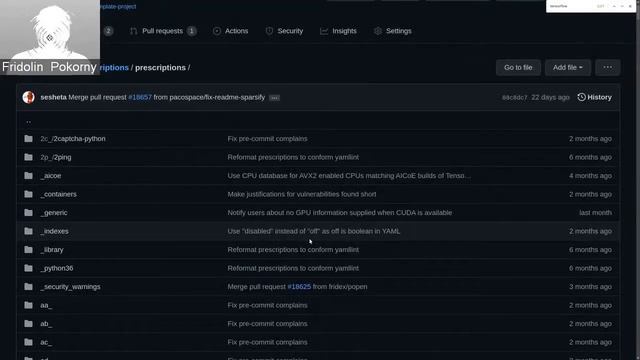Click the Go to file button
Viewport: 640px width, 360px height.
pos(518,67)
